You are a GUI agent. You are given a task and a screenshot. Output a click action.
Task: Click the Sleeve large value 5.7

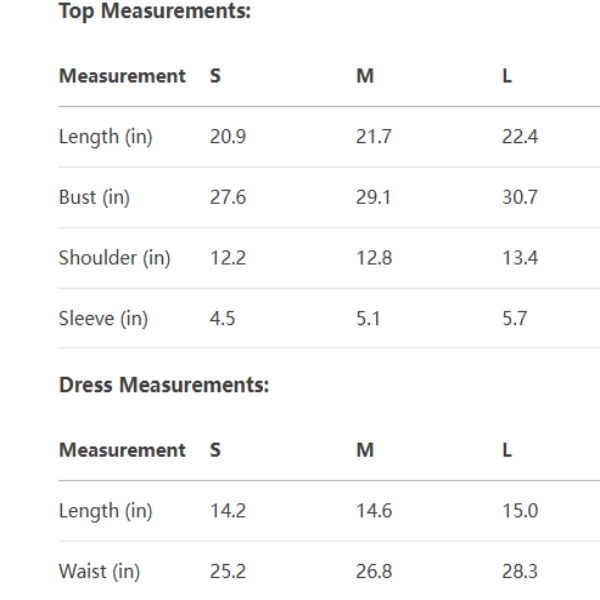tap(514, 319)
